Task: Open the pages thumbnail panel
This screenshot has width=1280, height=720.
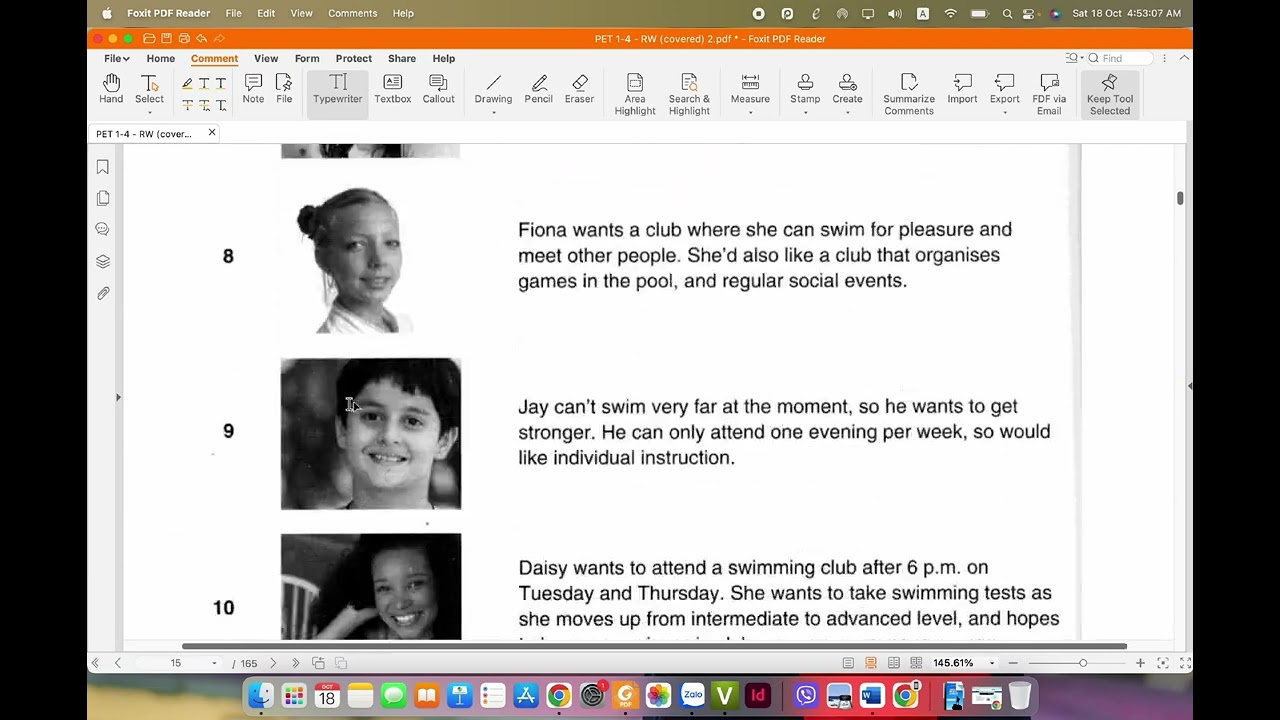Action: pos(102,198)
